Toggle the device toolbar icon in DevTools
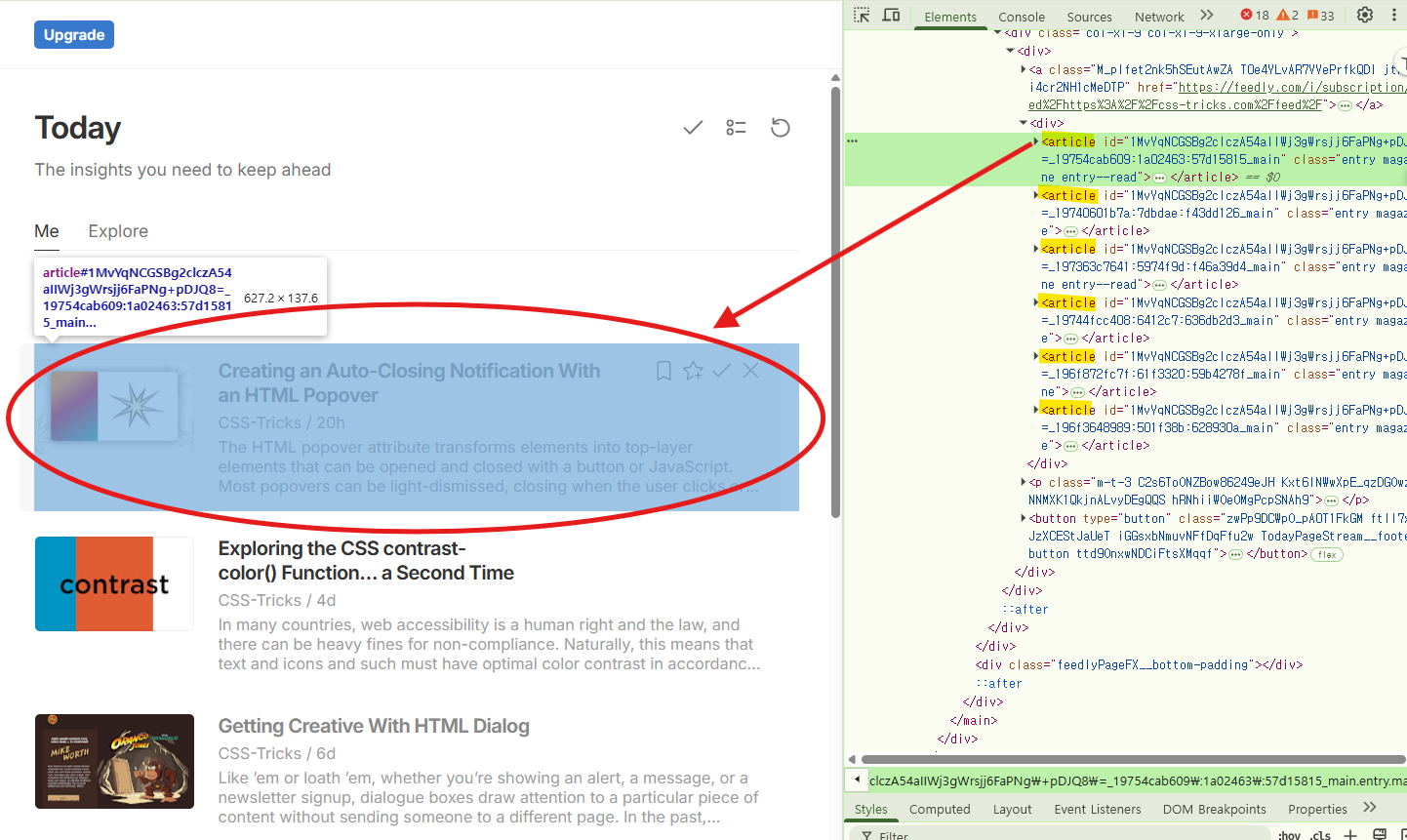This screenshot has height=840, width=1407. [x=891, y=15]
